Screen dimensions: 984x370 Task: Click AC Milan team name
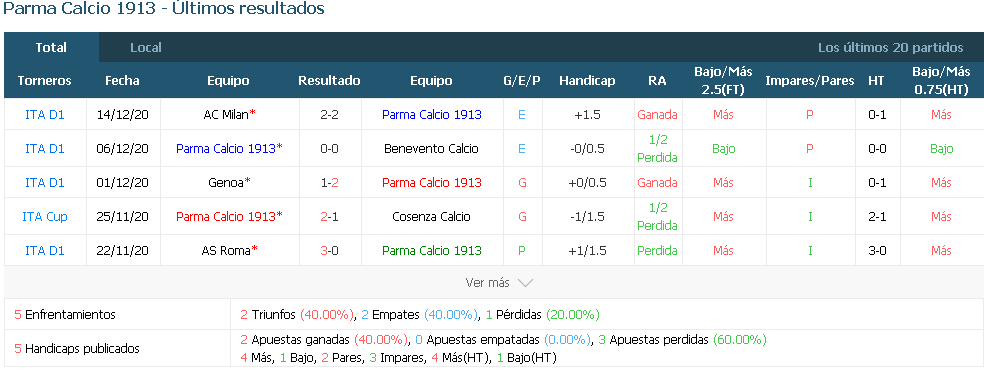click(226, 115)
